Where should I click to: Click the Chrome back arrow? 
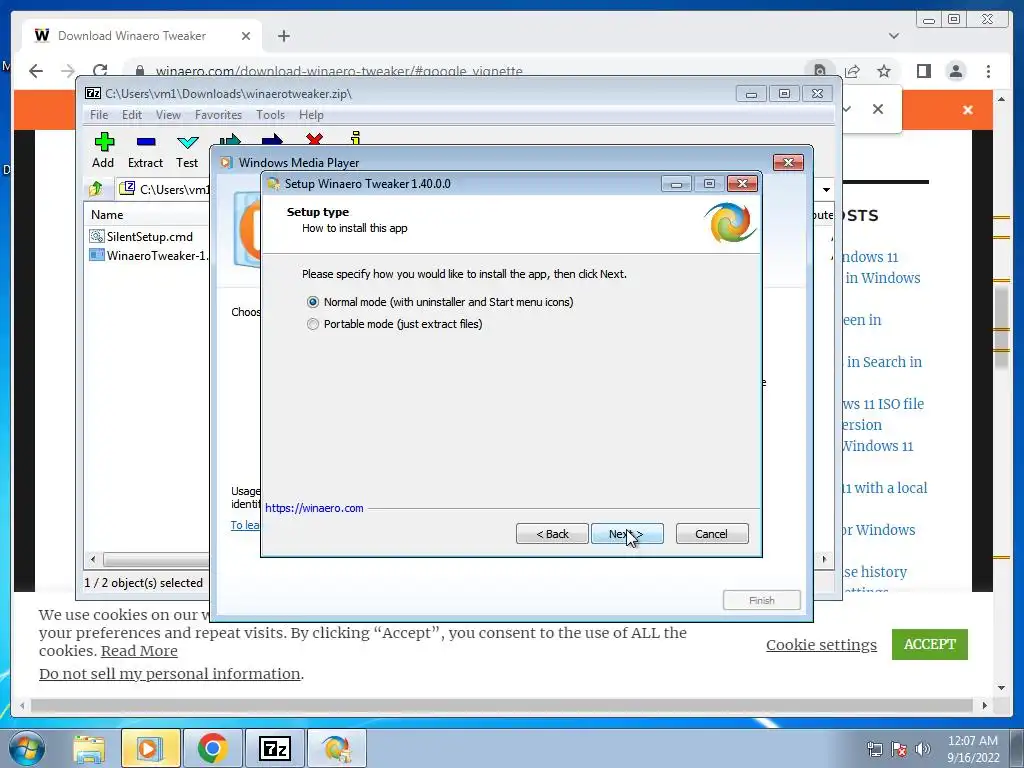[x=36, y=71]
